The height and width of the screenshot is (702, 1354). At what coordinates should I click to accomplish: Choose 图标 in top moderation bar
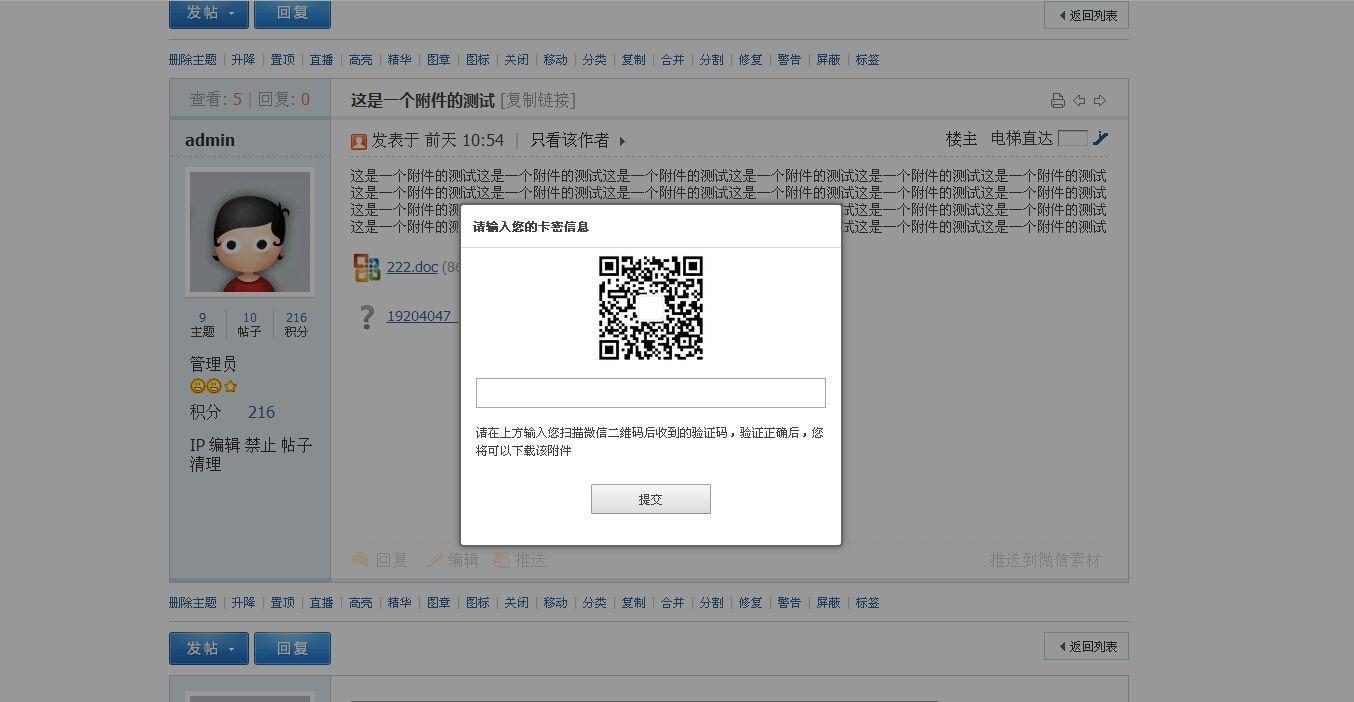coord(478,60)
